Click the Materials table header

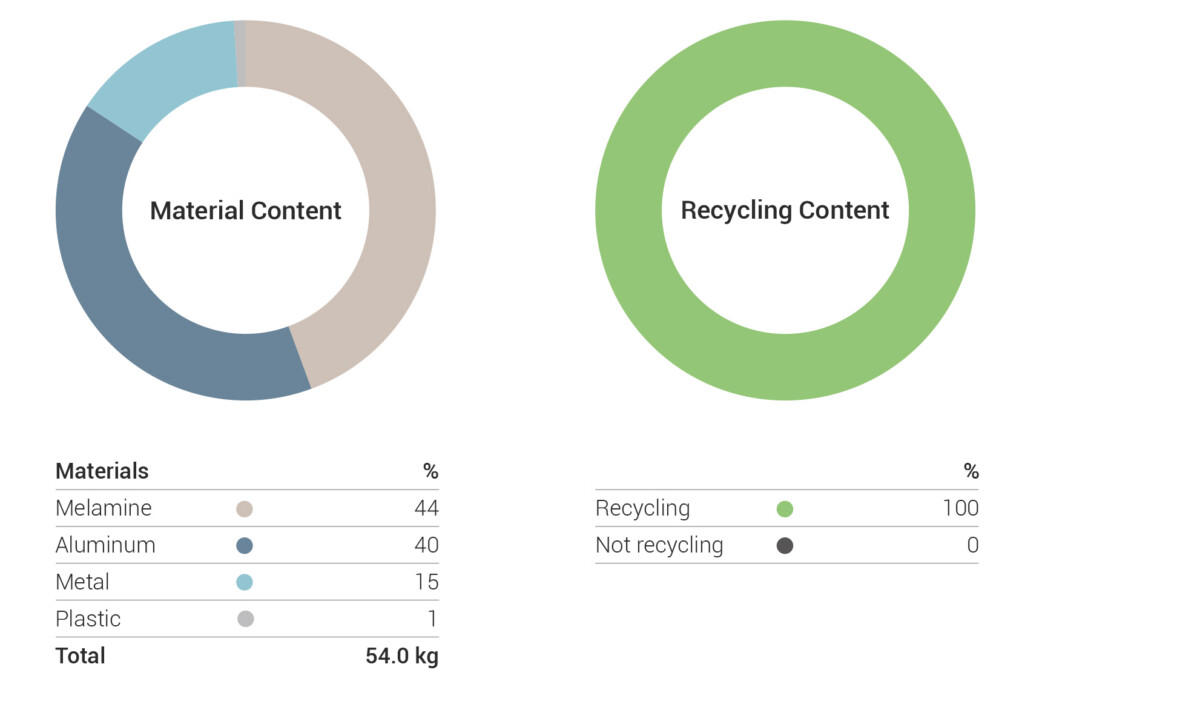point(102,471)
